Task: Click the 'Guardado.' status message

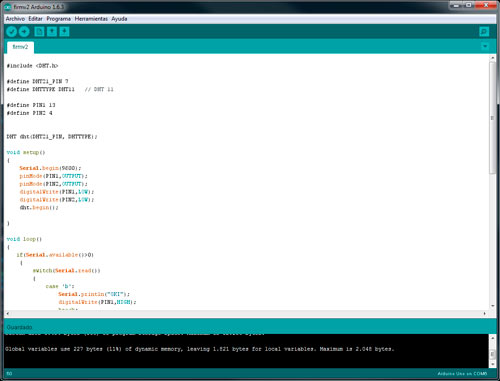Action: (20, 327)
